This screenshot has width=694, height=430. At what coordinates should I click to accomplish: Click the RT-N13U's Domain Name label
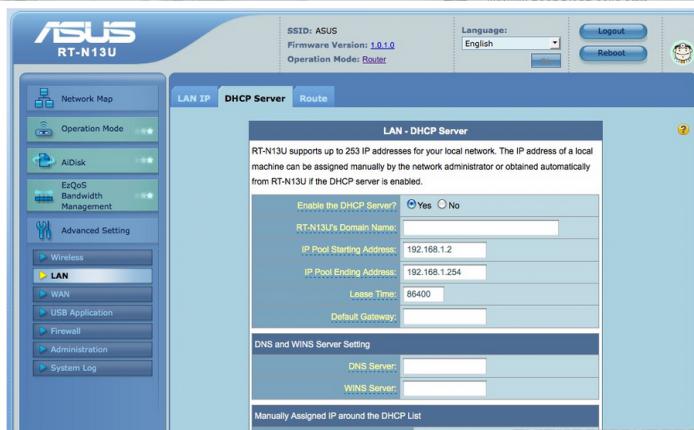(346, 228)
